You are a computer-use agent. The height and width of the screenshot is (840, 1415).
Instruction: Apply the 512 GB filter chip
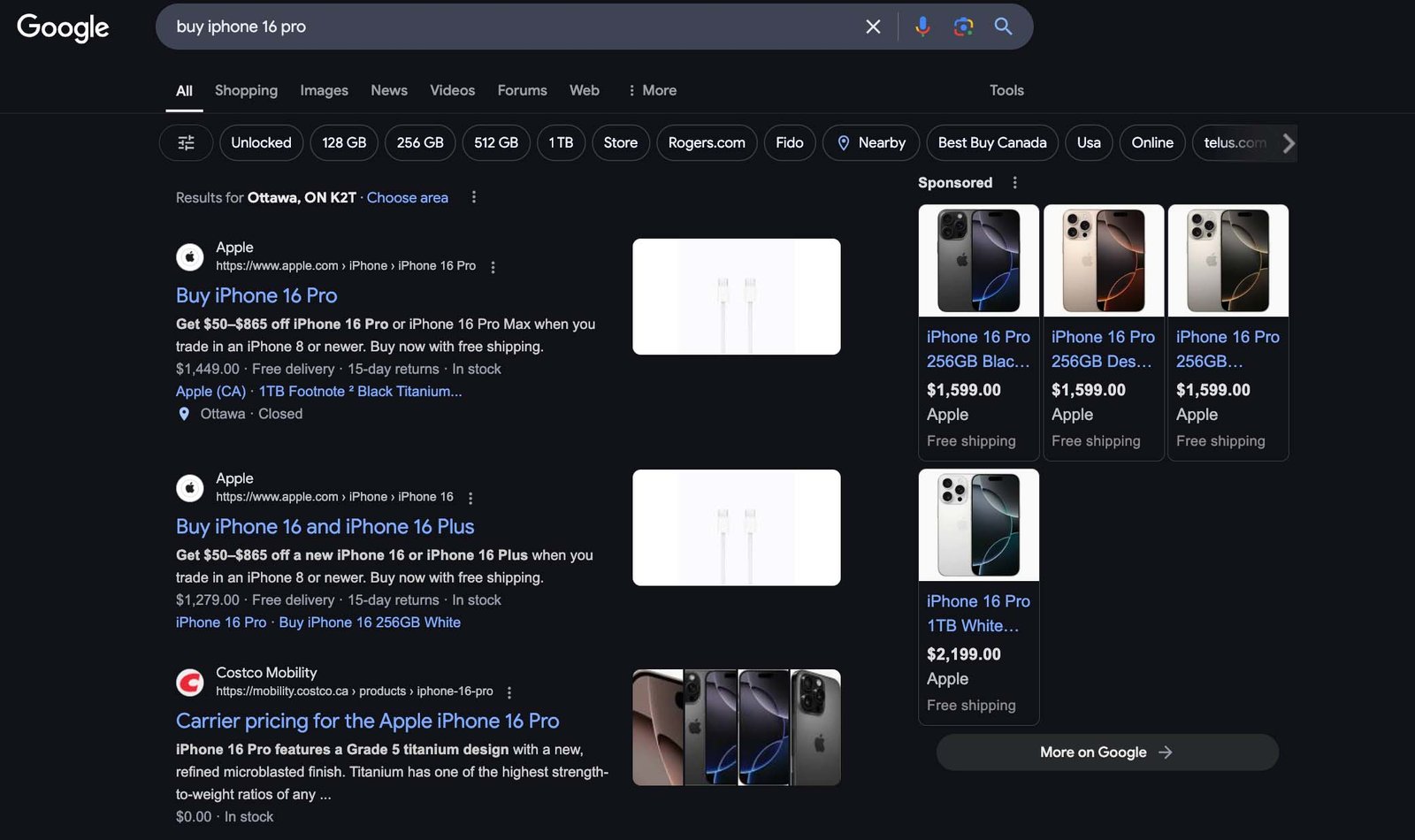point(496,142)
